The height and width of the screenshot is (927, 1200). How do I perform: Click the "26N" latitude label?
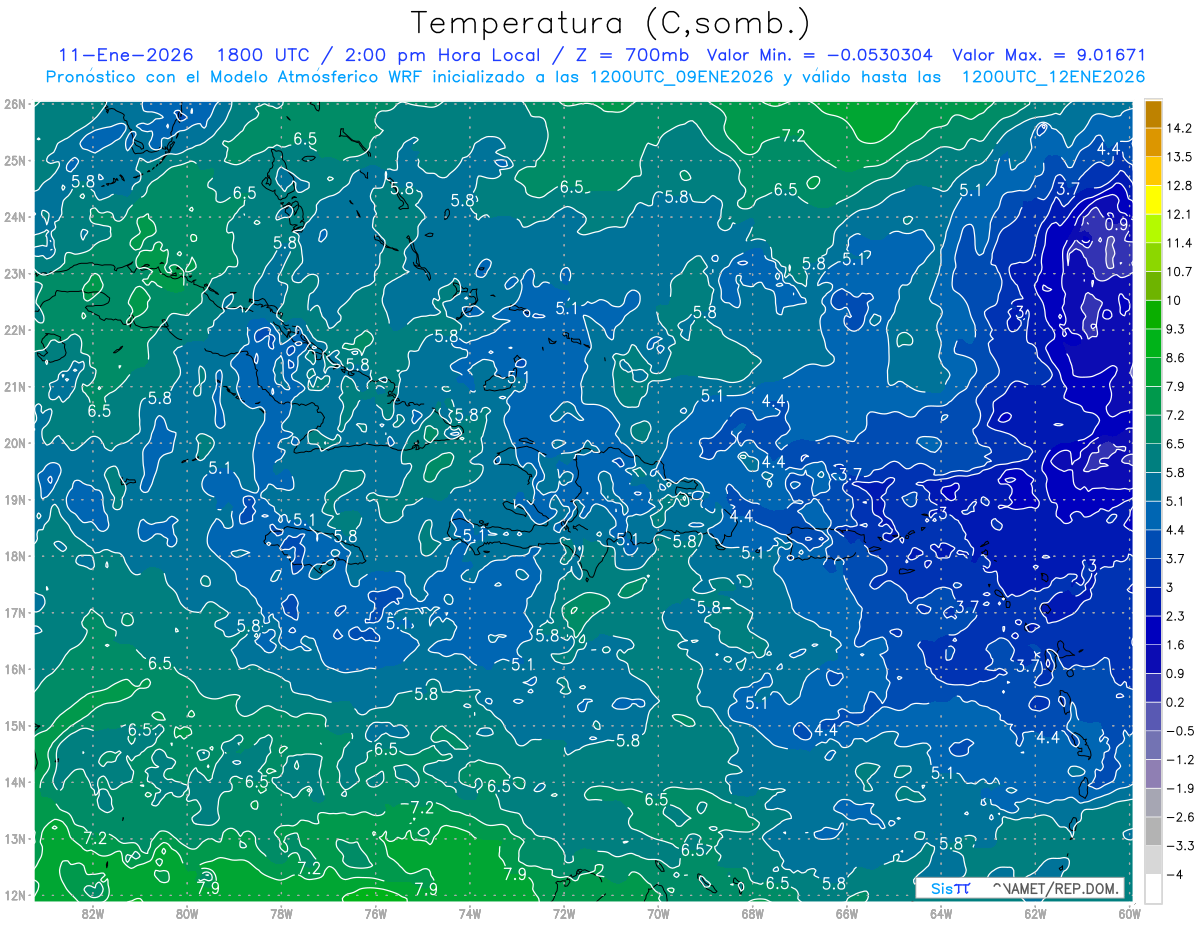14,103
